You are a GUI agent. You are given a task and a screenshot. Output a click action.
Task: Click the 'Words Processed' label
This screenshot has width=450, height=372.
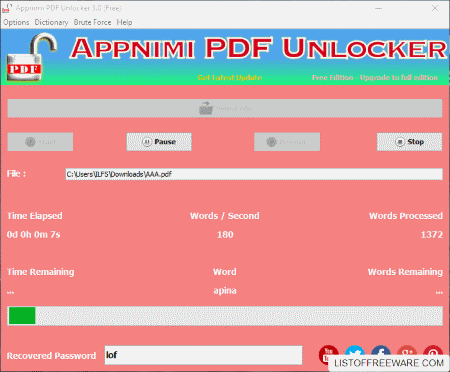point(406,216)
